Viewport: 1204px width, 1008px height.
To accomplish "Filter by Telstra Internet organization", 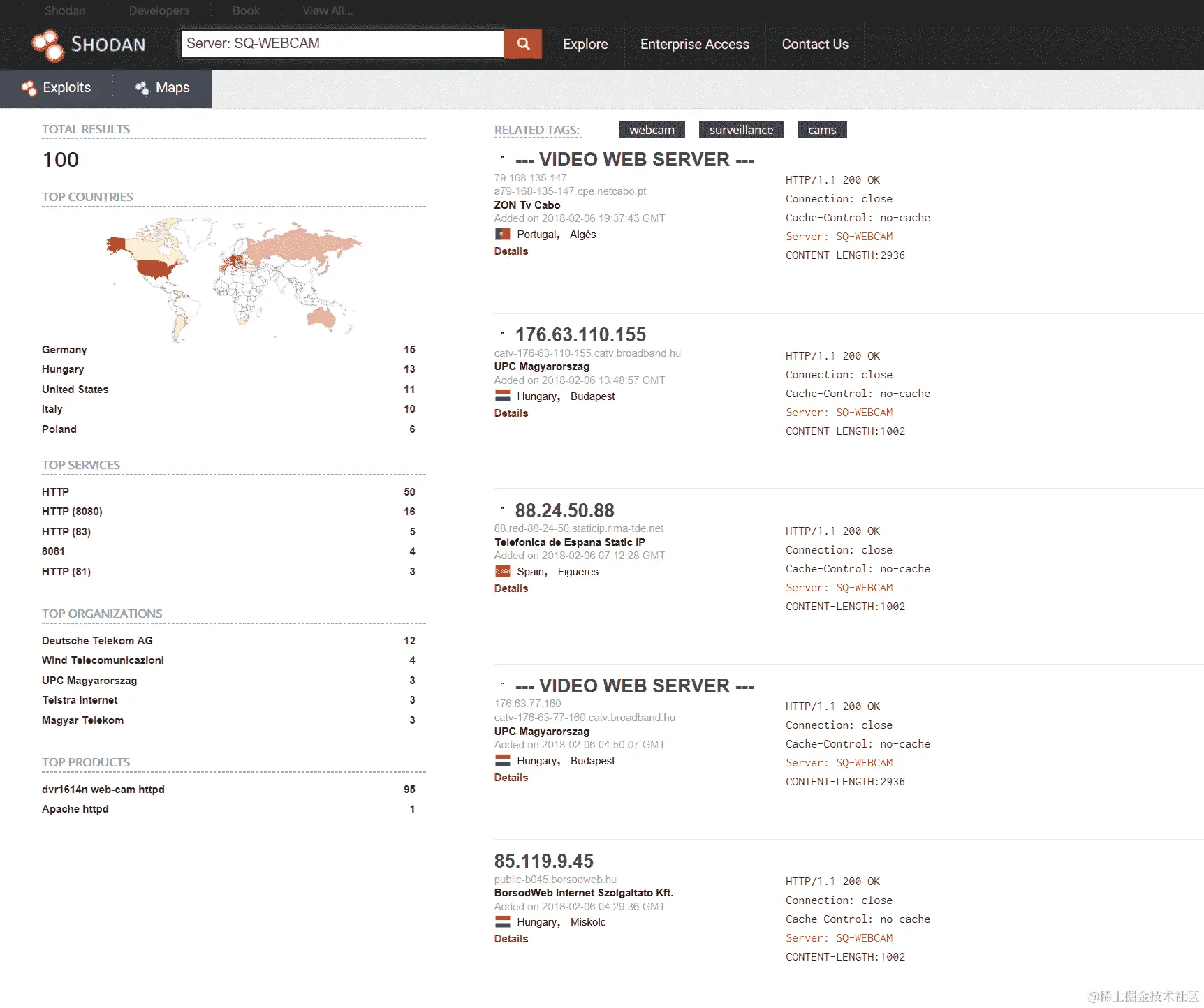I will [80, 700].
